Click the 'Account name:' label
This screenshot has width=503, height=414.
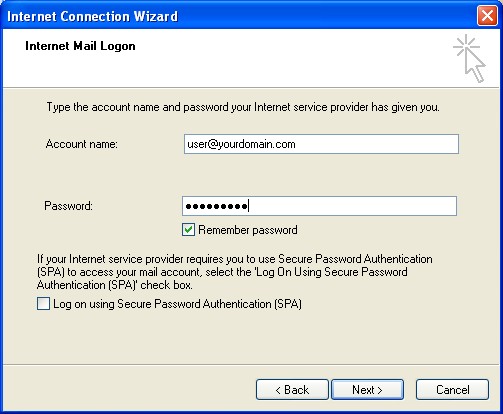tap(82, 144)
